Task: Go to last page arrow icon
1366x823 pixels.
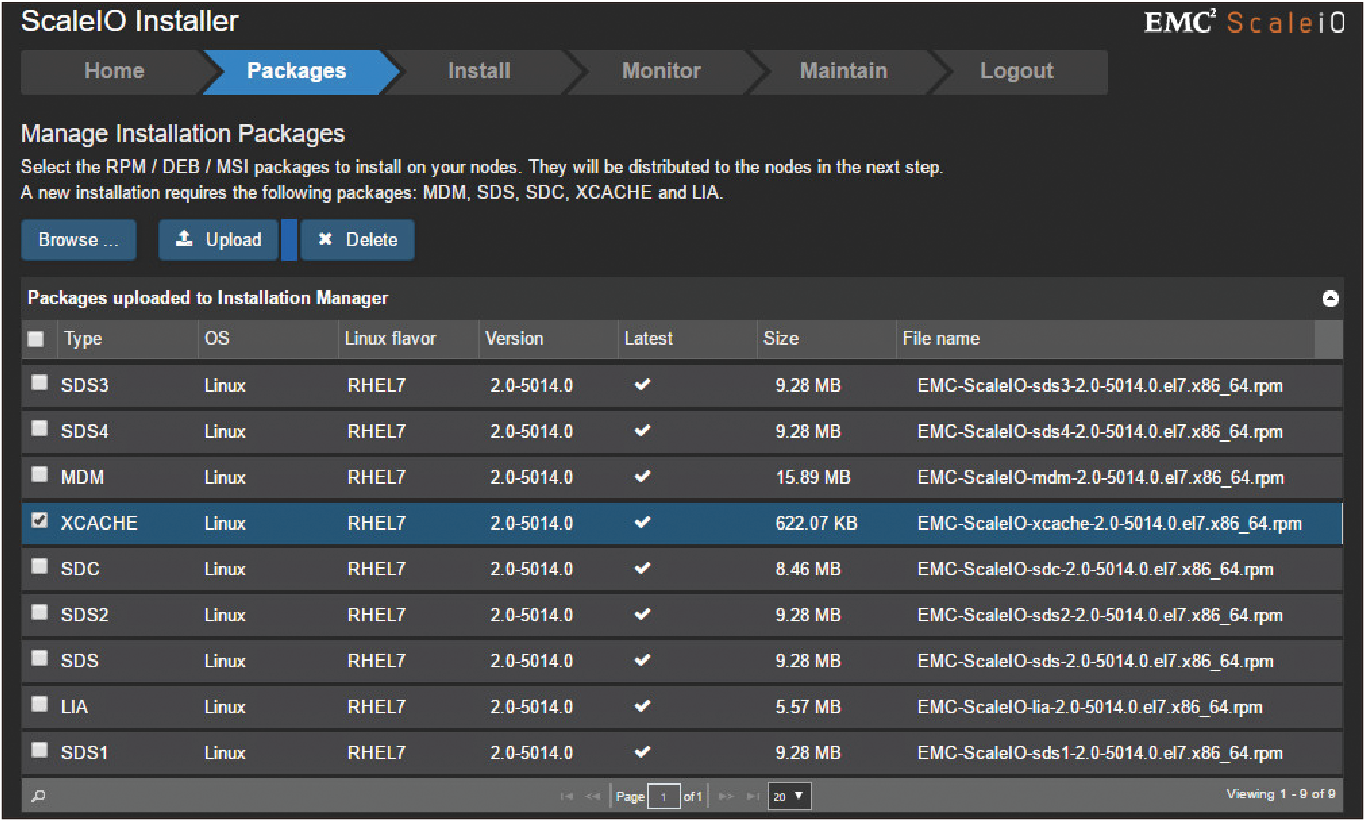Action: click(753, 797)
